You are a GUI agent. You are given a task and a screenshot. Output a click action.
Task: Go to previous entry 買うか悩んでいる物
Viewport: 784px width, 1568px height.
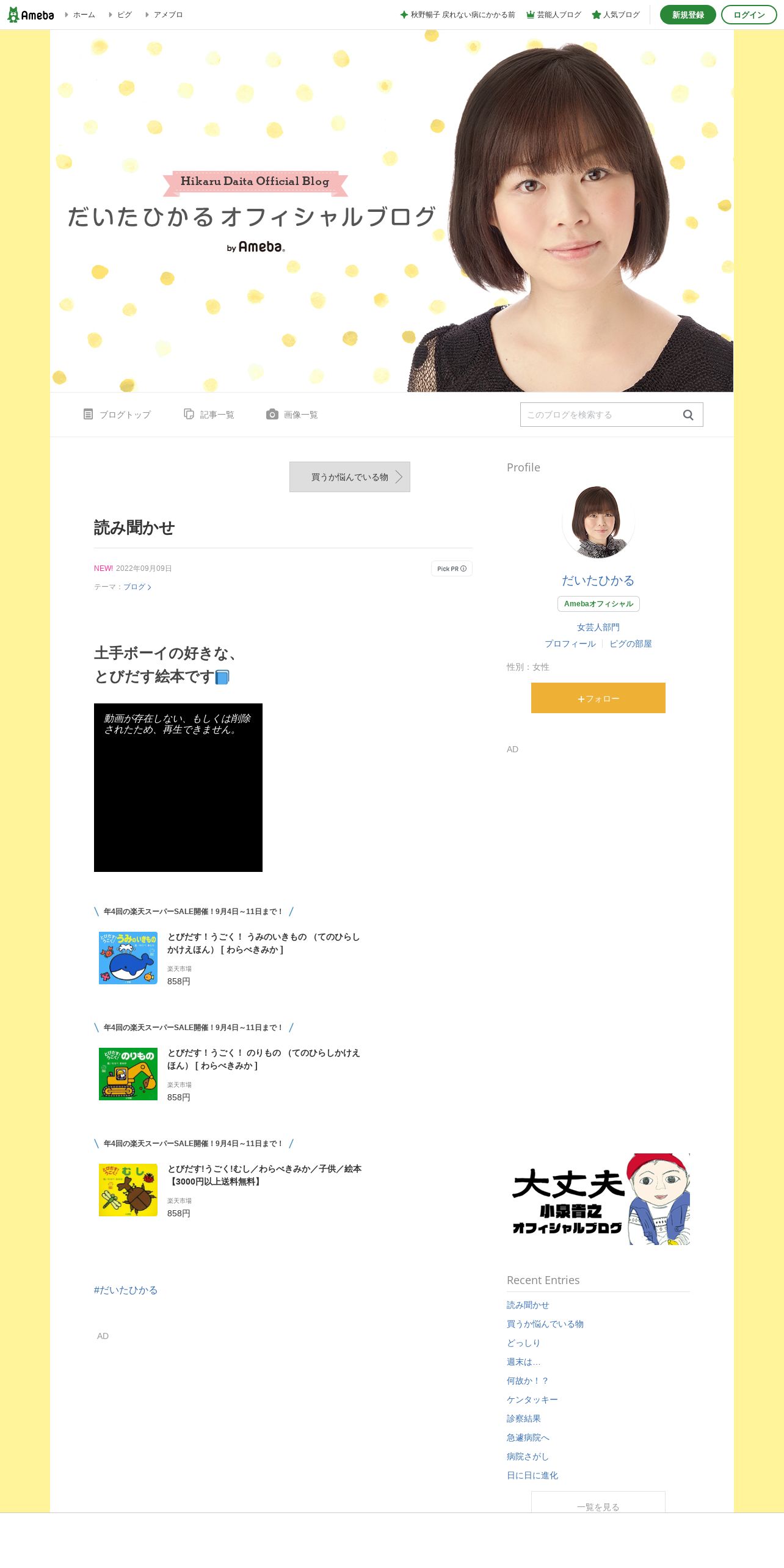[x=350, y=477]
